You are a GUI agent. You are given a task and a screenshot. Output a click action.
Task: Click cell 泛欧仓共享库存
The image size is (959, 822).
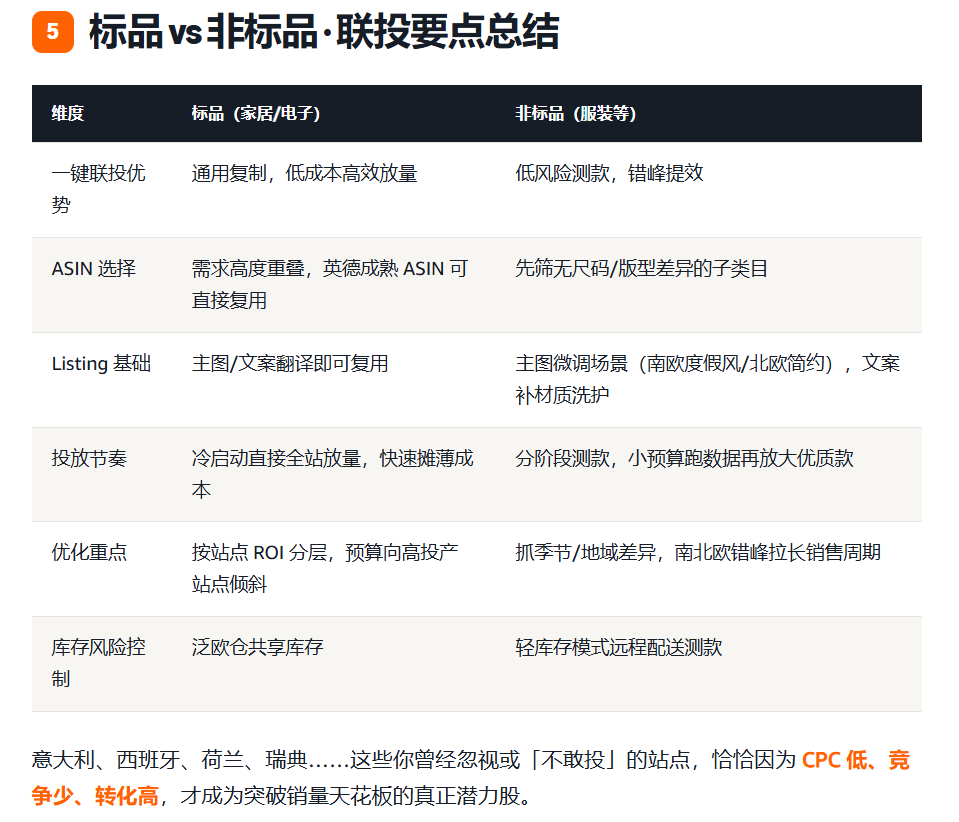pyautogui.click(x=257, y=648)
